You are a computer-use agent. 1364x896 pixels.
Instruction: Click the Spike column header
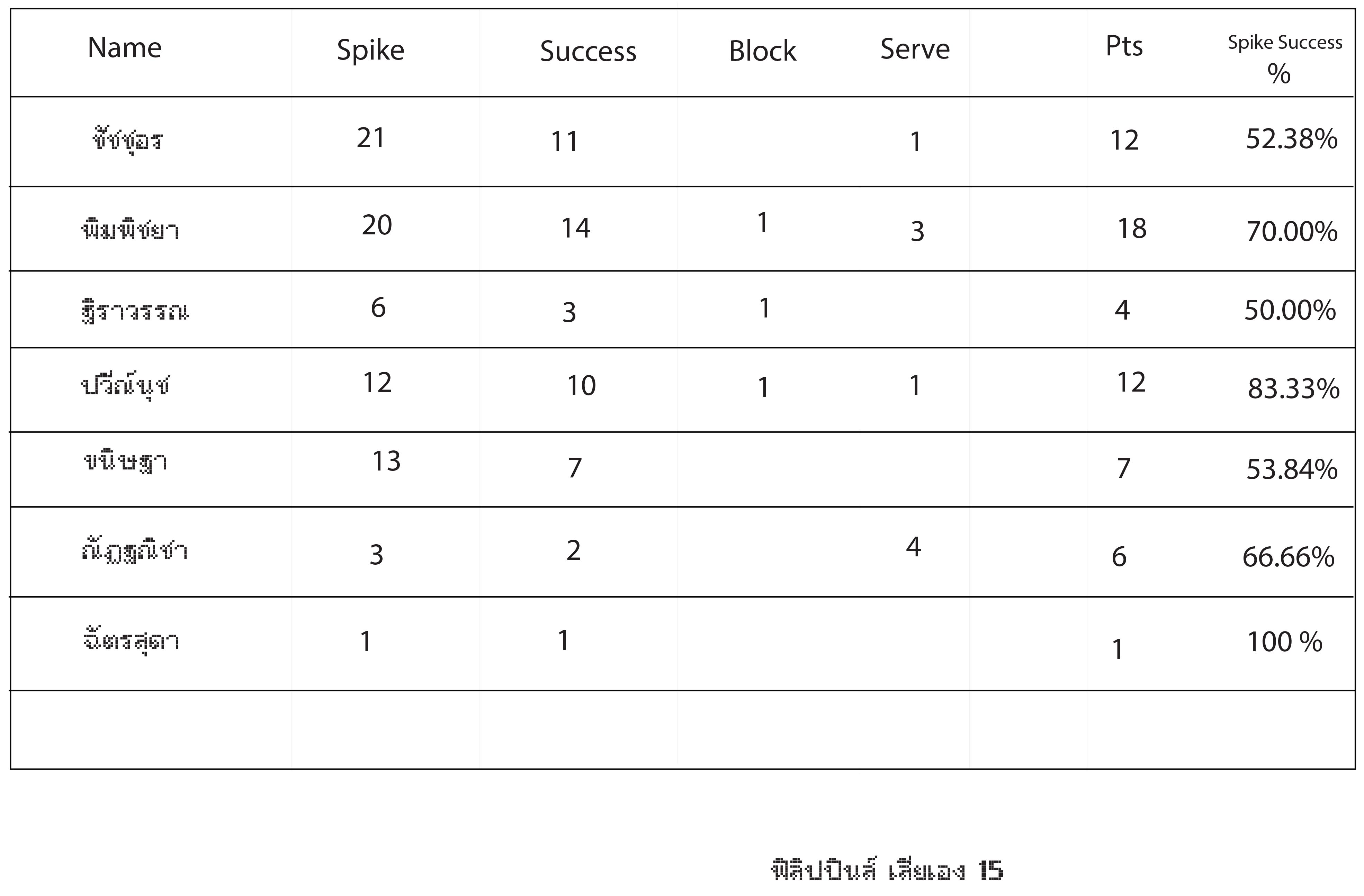tap(370, 51)
